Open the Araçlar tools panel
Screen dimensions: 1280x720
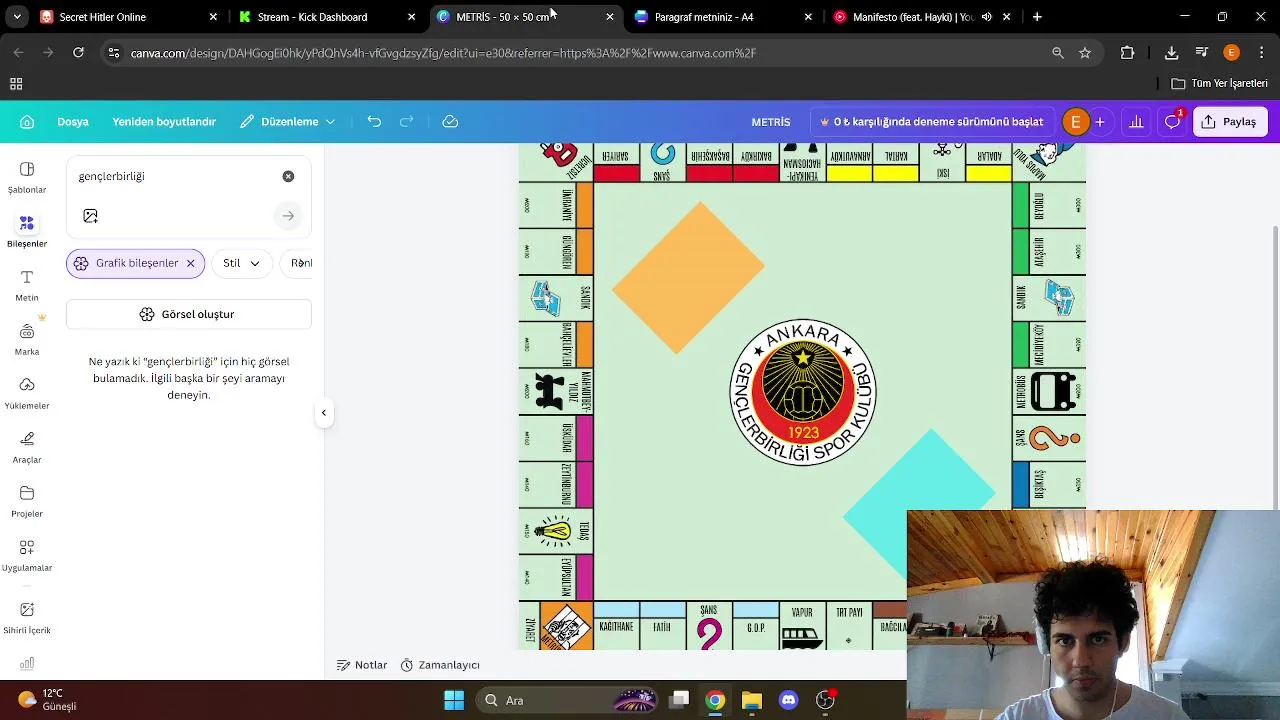(27, 447)
